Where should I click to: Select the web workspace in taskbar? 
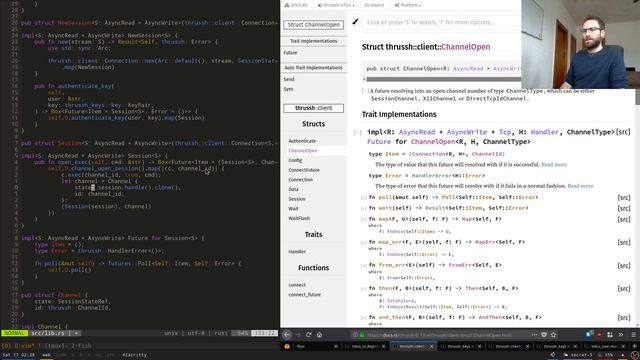pyautogui.click(x=46, y=355)
